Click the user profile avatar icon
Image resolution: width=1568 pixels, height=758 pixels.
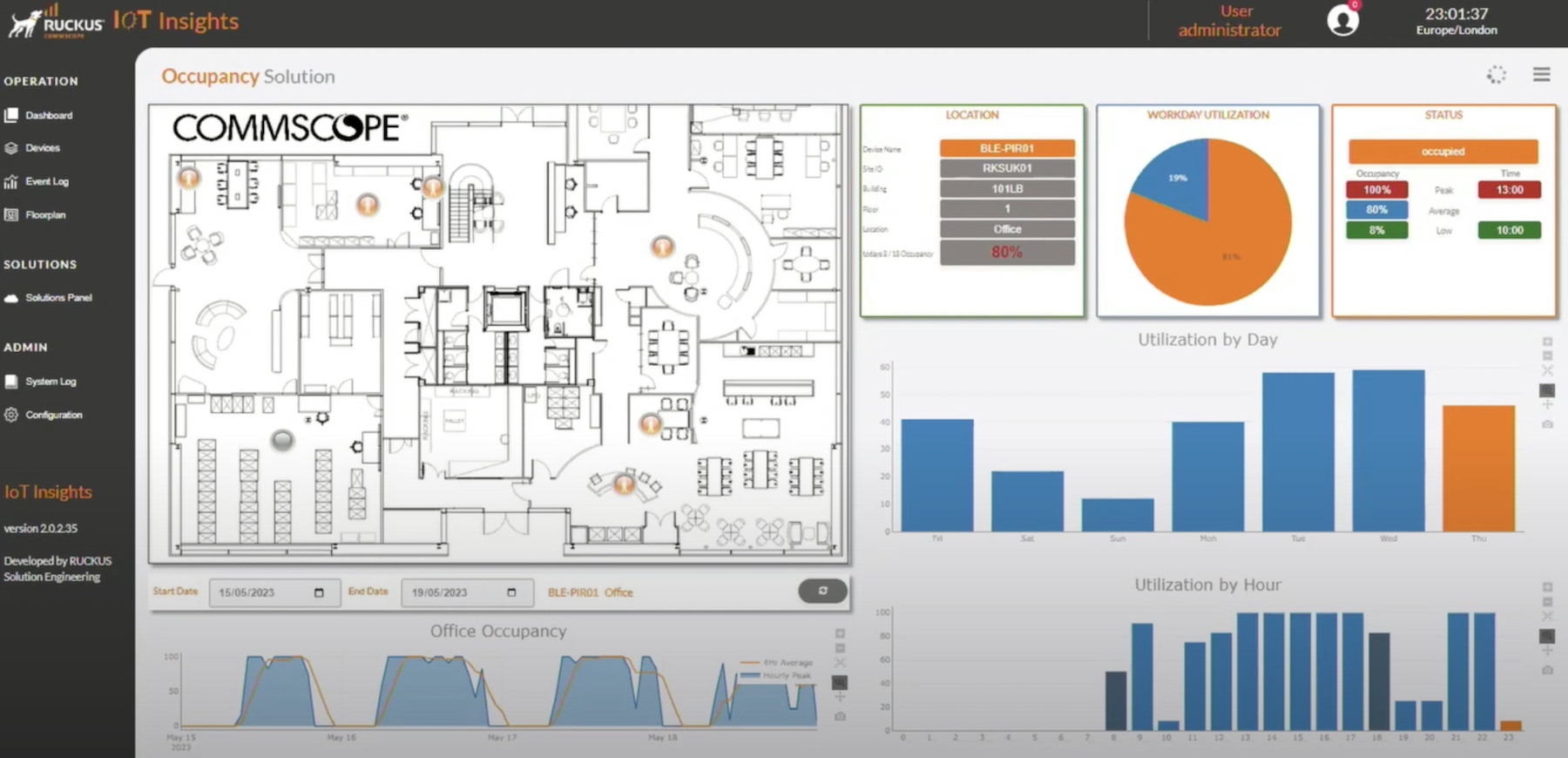(1342, 20)
